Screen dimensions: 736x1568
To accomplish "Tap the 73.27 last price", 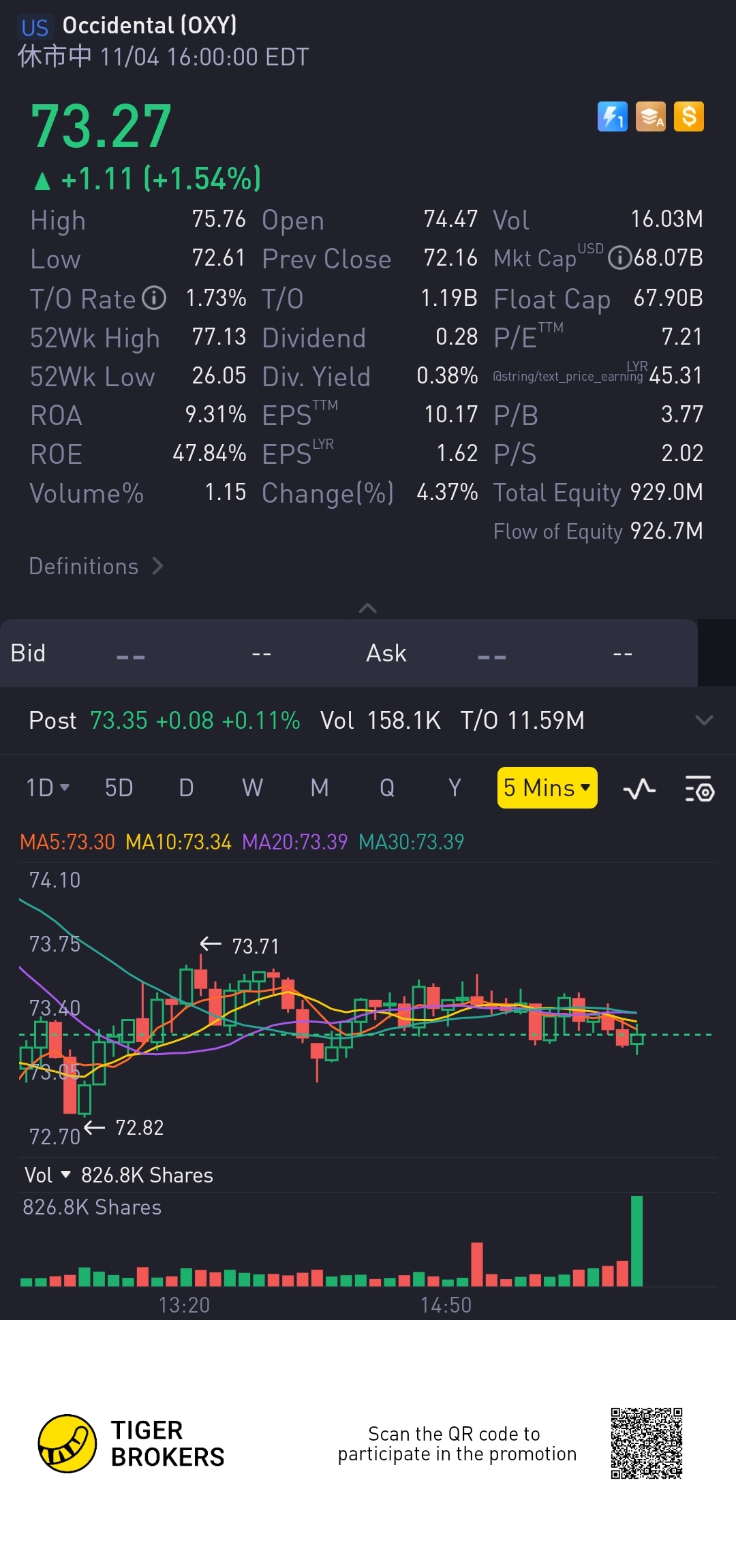I will pos(101,127).
